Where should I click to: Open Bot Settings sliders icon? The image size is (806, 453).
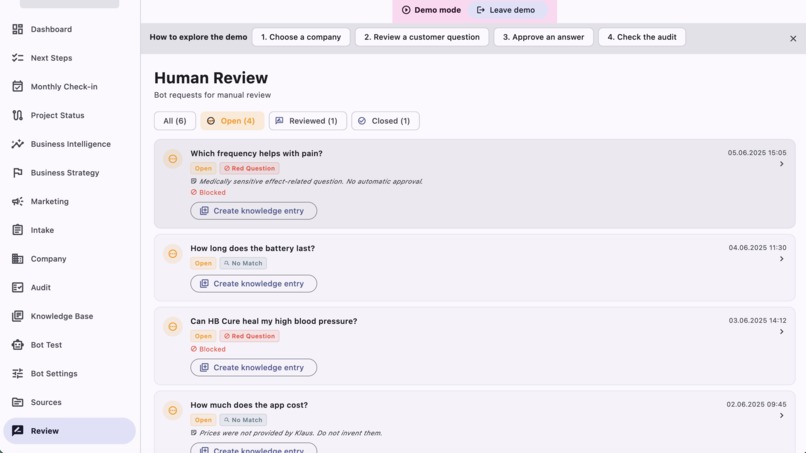[17, 374]
